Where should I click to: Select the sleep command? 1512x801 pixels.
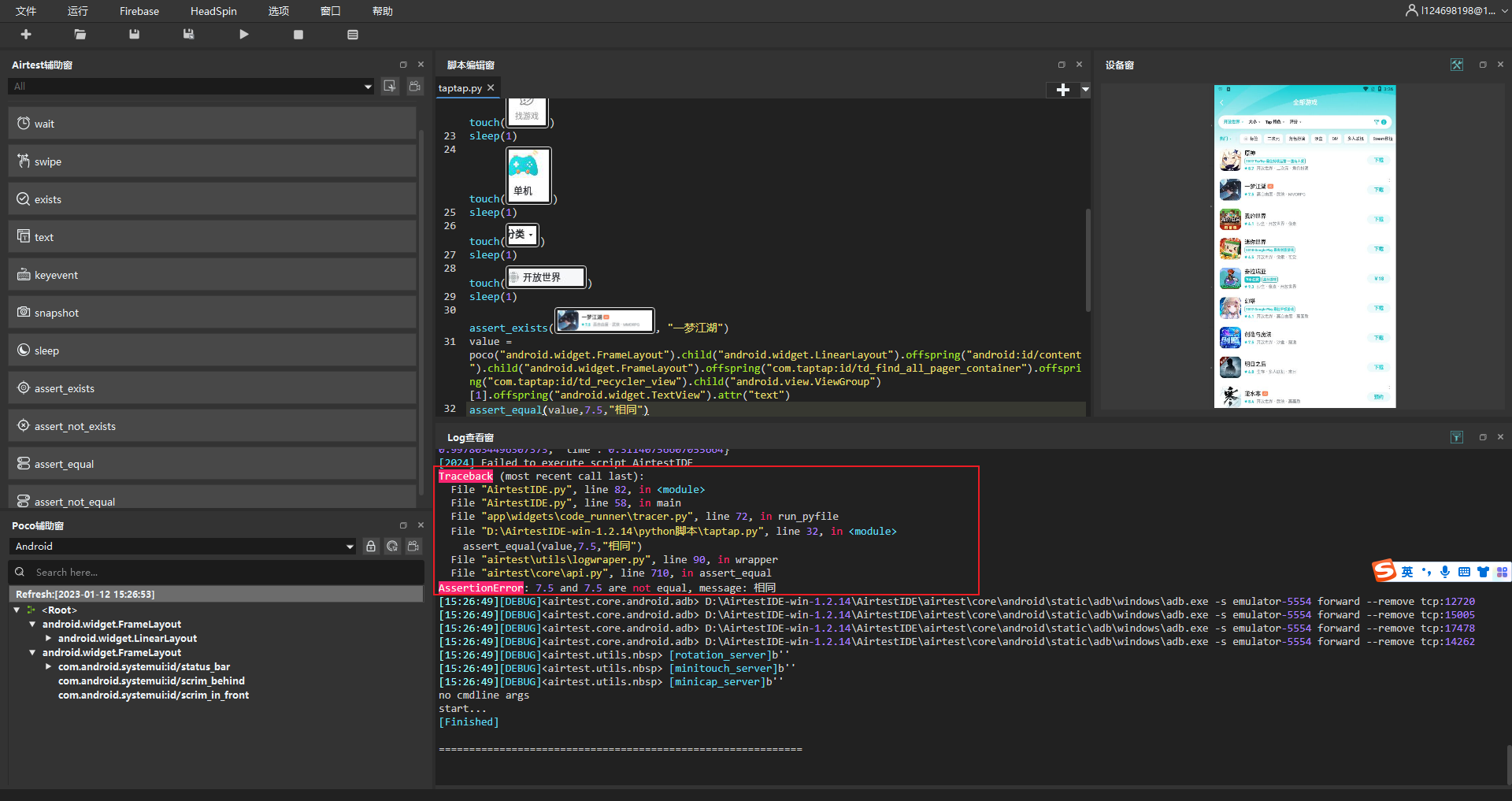[x=212, y=350]
